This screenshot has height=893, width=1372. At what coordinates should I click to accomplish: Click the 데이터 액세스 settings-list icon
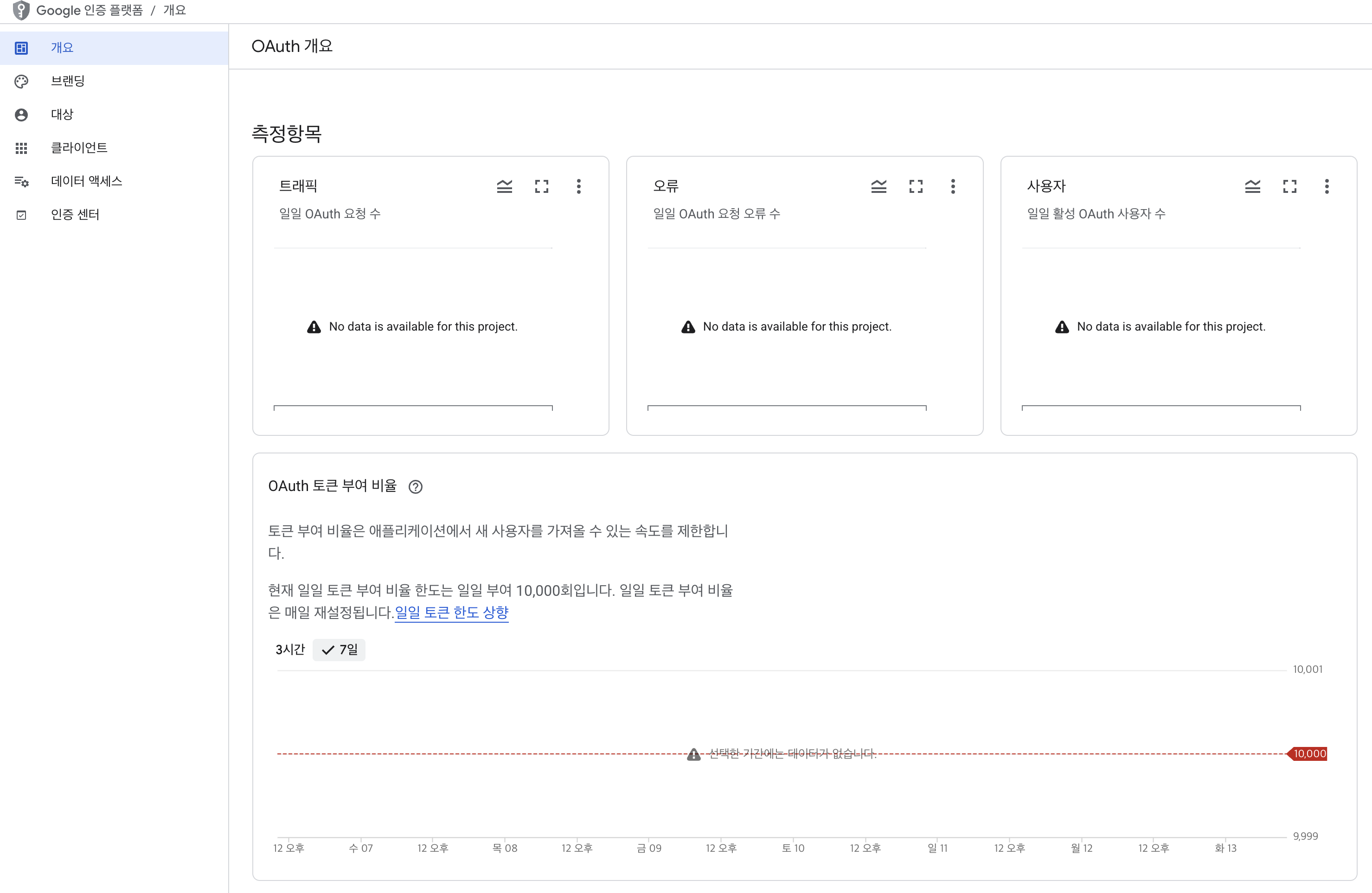pyautogui.click(x=21, y=181)
